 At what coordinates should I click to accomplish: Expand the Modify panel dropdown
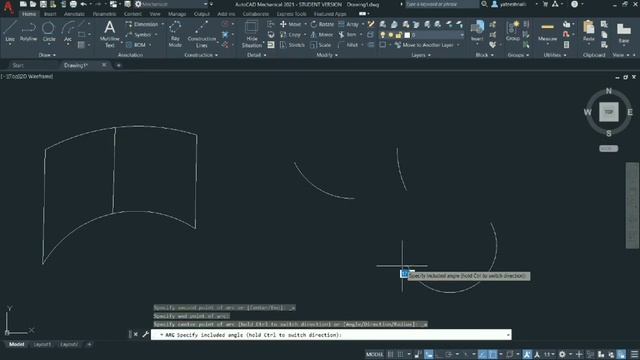[x=327, y=55]
